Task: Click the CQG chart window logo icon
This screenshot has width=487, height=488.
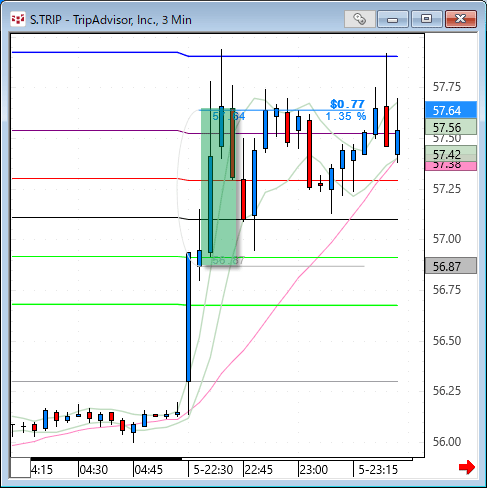Action: [x=17, y=19]
